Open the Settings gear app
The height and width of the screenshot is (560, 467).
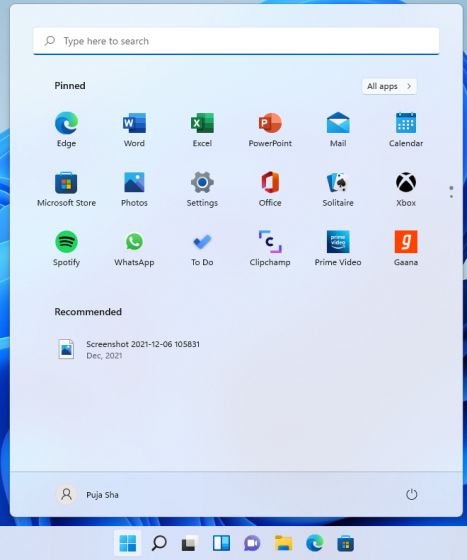pos(202,189)
